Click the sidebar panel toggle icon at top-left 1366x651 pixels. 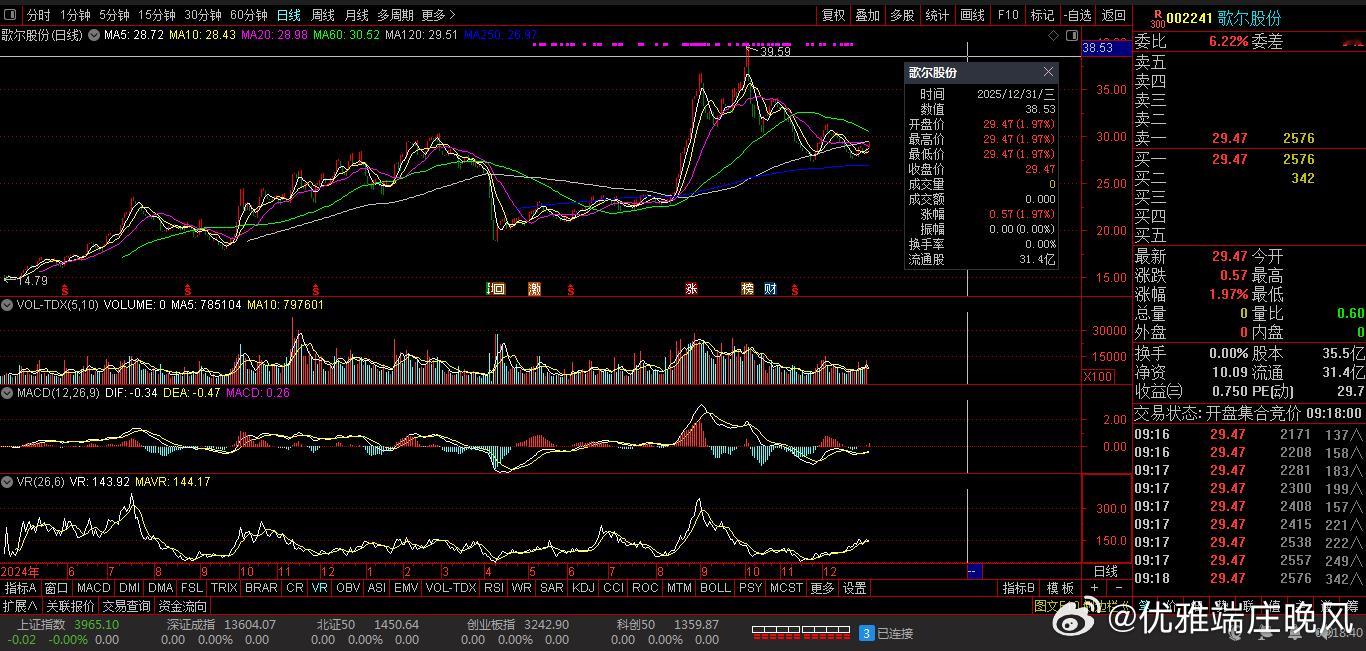[11, 15]
